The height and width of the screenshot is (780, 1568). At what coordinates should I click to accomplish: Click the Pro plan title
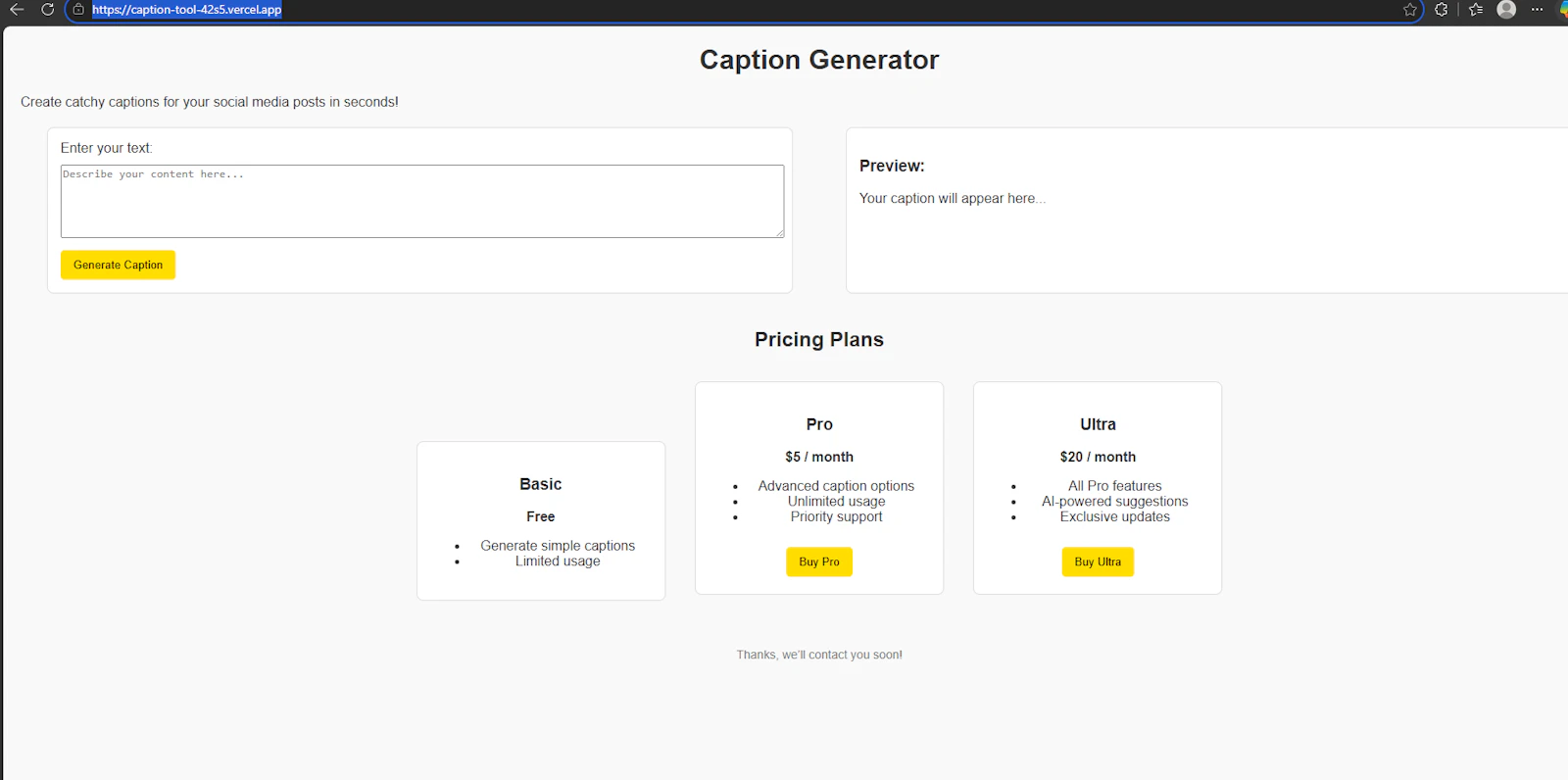[819, 424]
